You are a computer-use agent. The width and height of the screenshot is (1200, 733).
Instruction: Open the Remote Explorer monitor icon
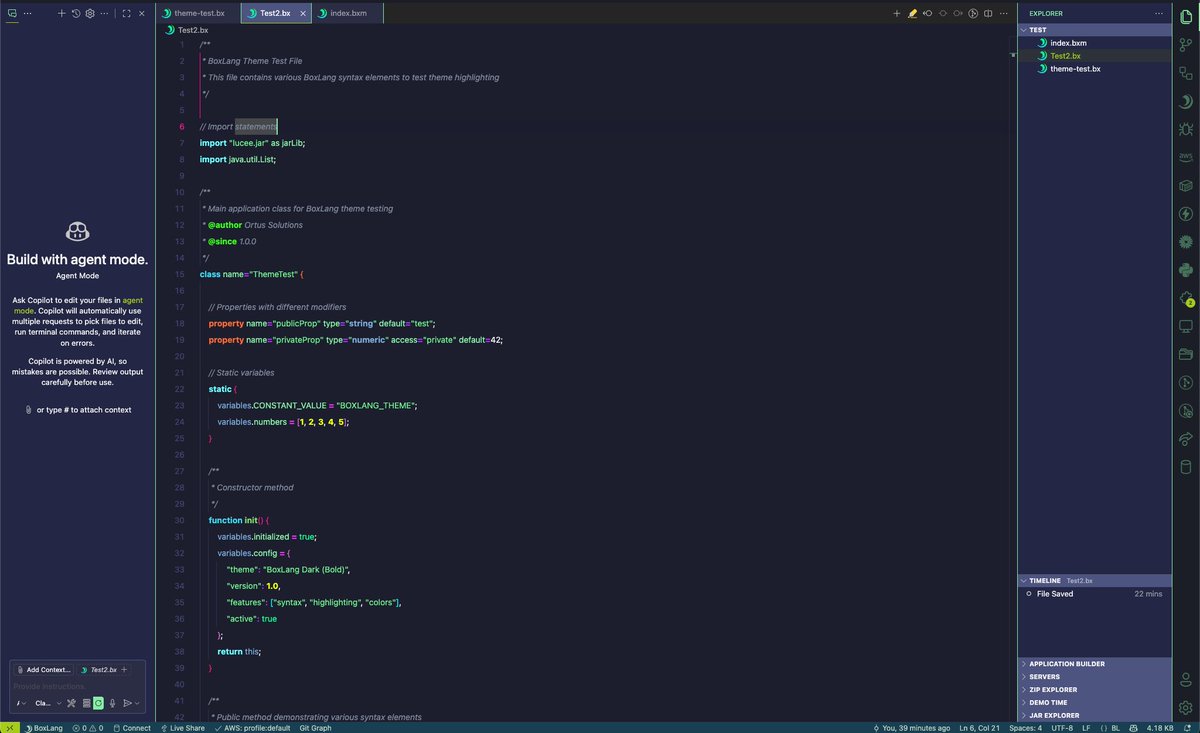(x=1186, y=326)
